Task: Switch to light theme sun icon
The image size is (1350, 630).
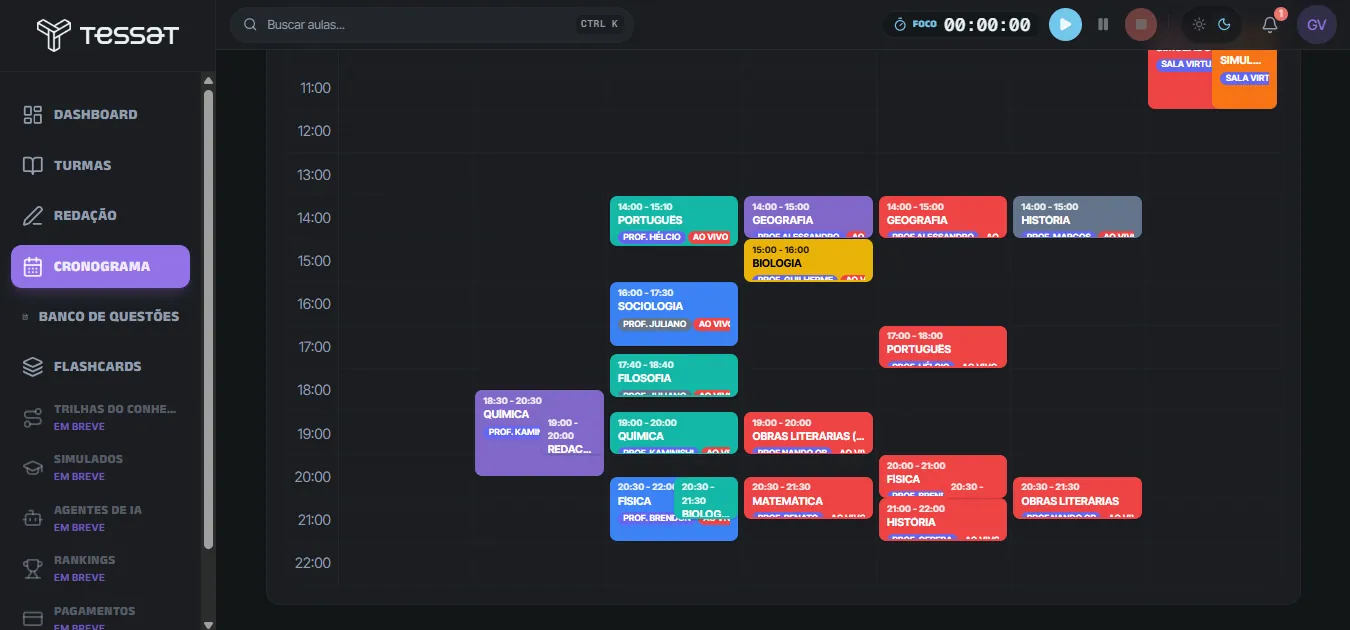Action: tap(1199, 24)
